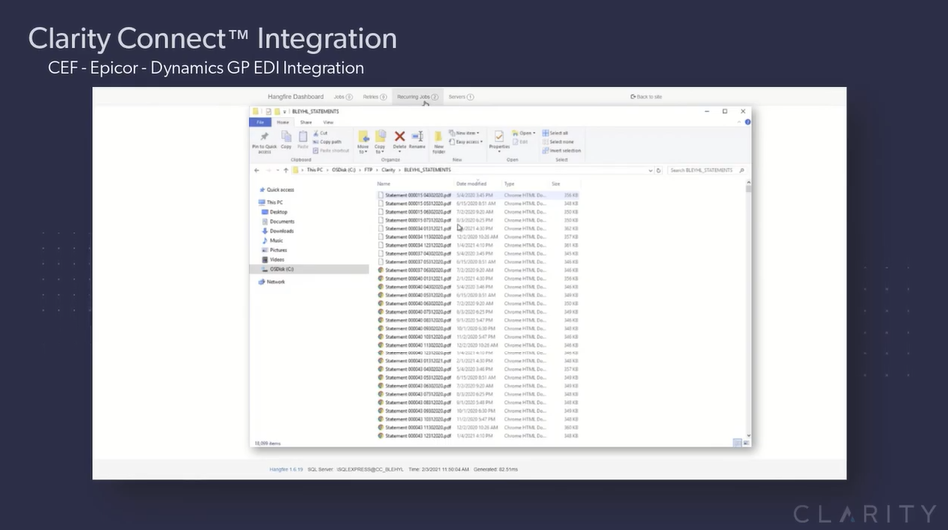Click the Up one level arrow
The width and height of the screenshot is (948, 530).
[x=286, y=170]
